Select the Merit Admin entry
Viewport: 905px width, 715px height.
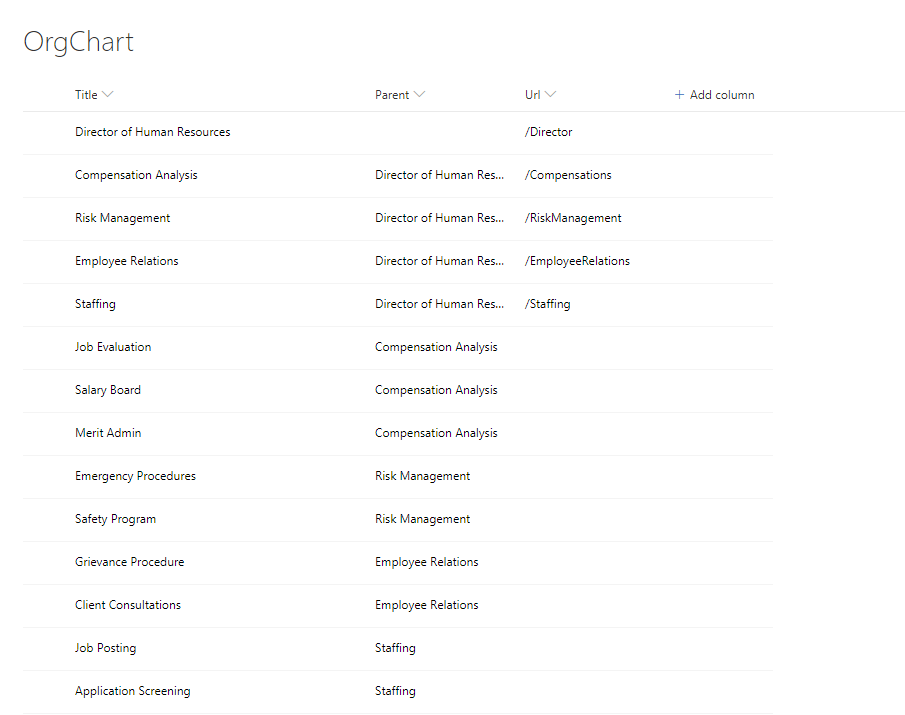[108, 433]
